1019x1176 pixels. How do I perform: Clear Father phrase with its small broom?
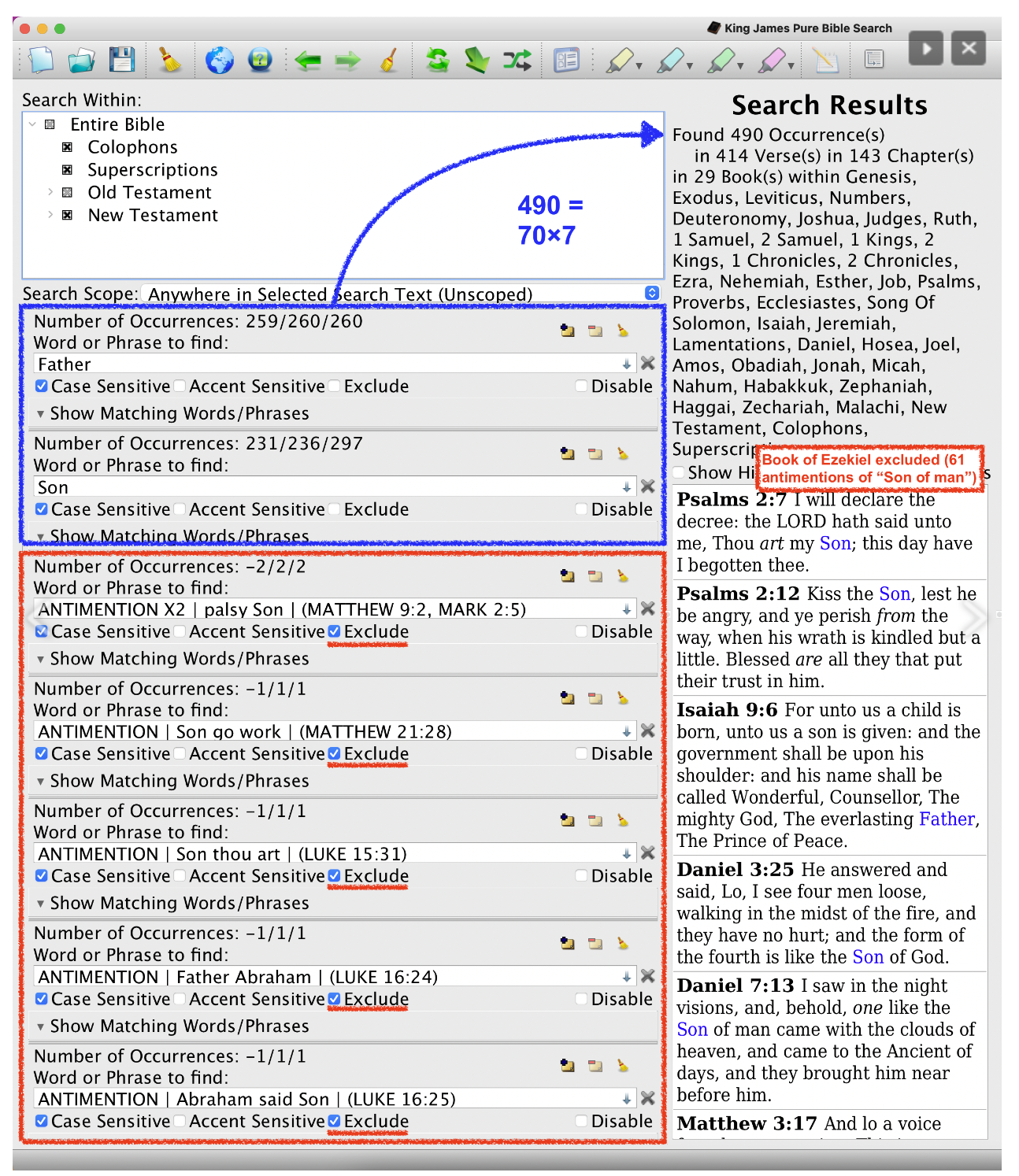coord(623,331)
